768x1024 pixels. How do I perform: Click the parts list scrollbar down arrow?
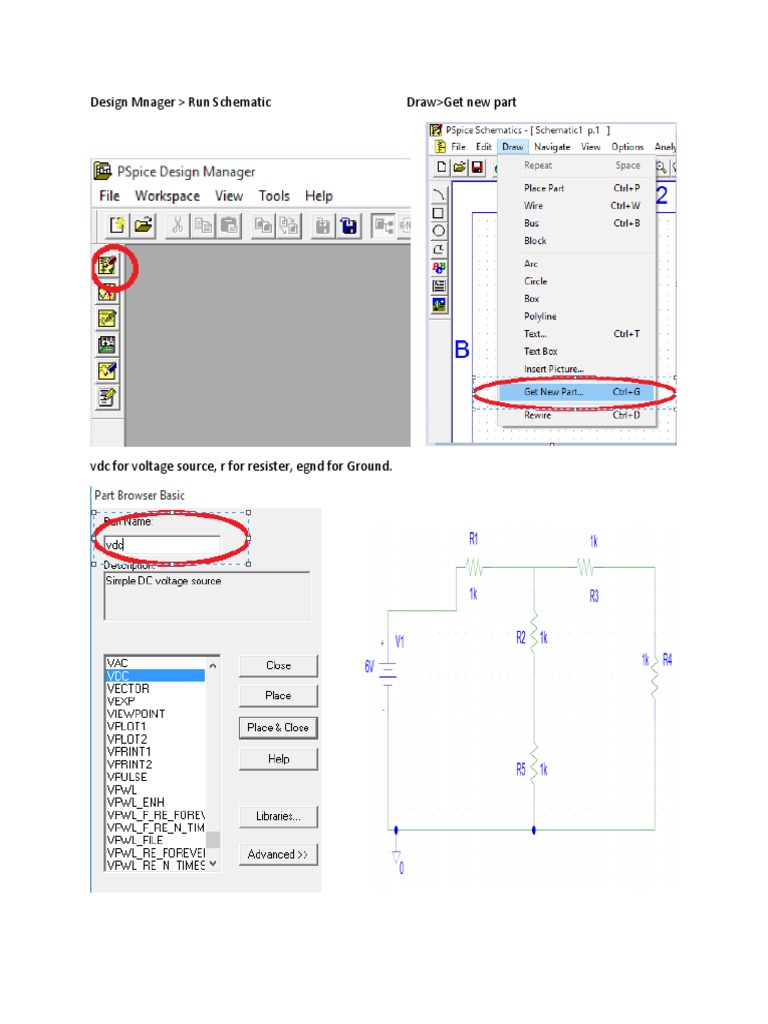(x=213, y=863)
